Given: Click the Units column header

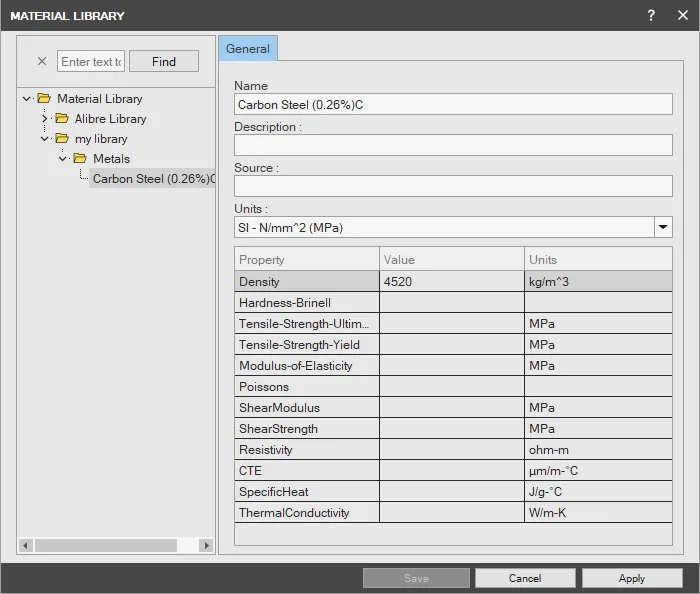Looking at the screenshot, I should click(598, 259).
